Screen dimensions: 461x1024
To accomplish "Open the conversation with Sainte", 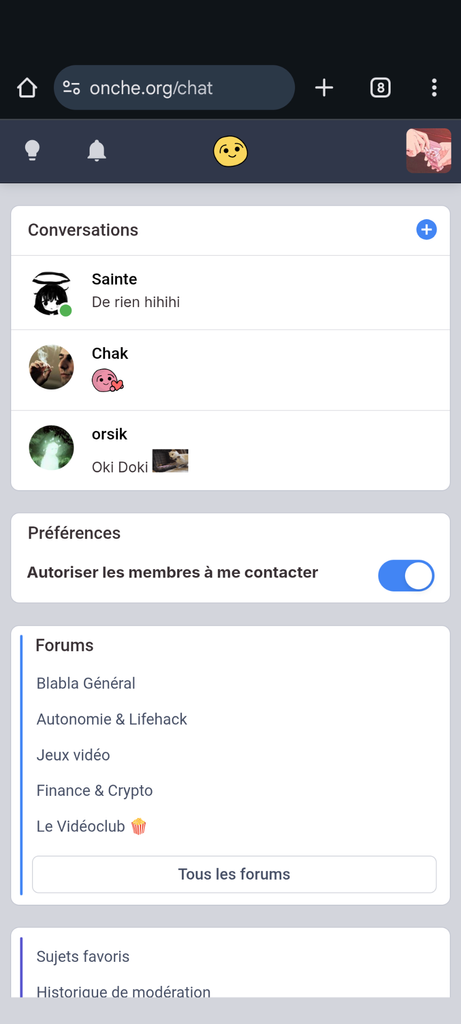I will pyautogui.click(x=230, y=293).
